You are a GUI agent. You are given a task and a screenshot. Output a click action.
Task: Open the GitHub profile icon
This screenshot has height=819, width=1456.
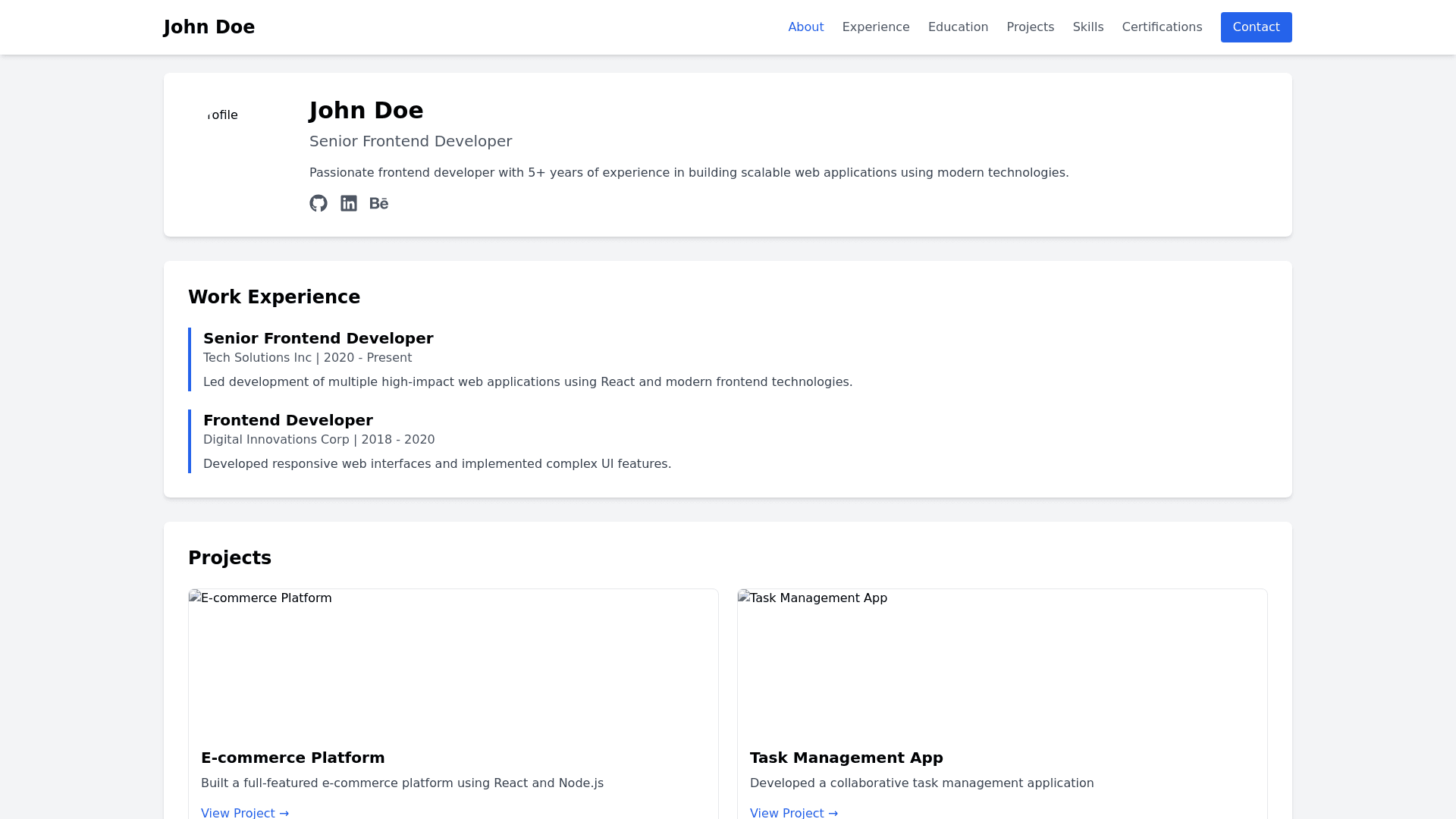(x=318, y=203)
